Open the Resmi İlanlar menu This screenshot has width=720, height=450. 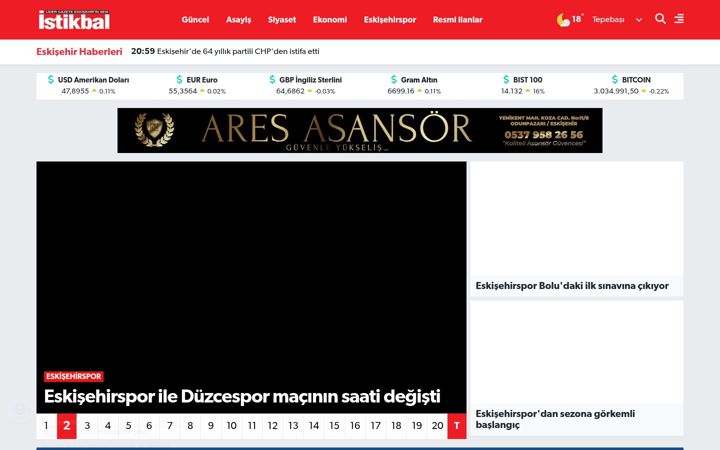tap(457, 20)
